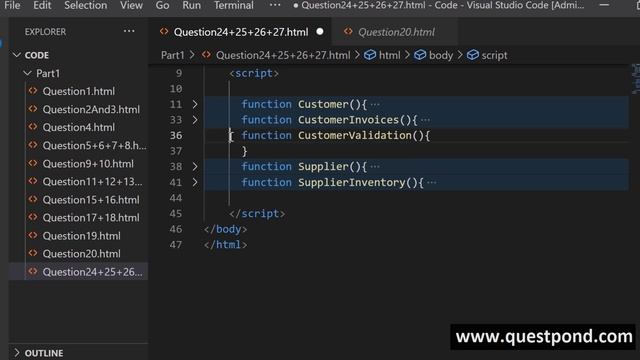Click the minimap at editor's right edge
This screenshot has height=360, width=640.
pos(635,79)
